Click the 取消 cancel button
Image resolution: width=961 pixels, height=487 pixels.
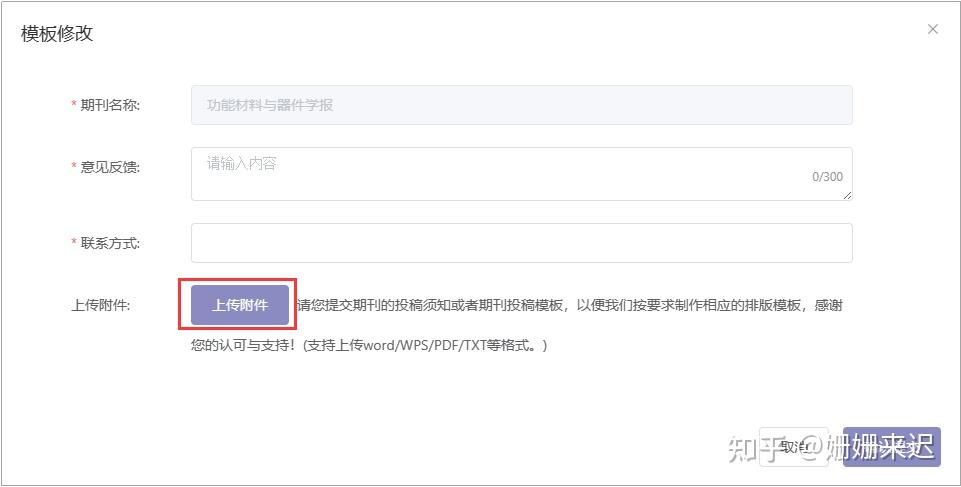(794, 447)
